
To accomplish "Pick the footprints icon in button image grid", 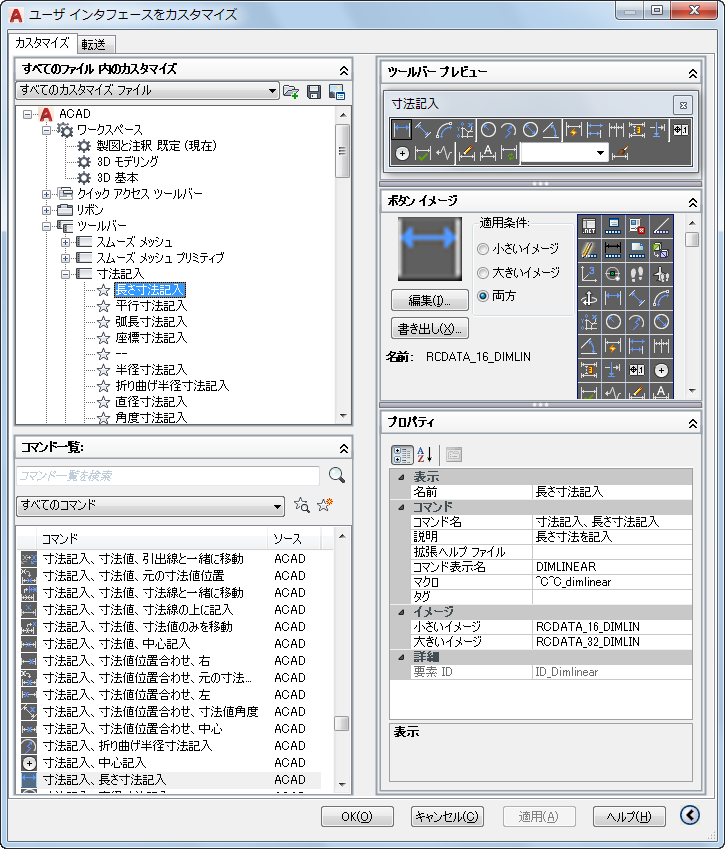I will point(637,274).
